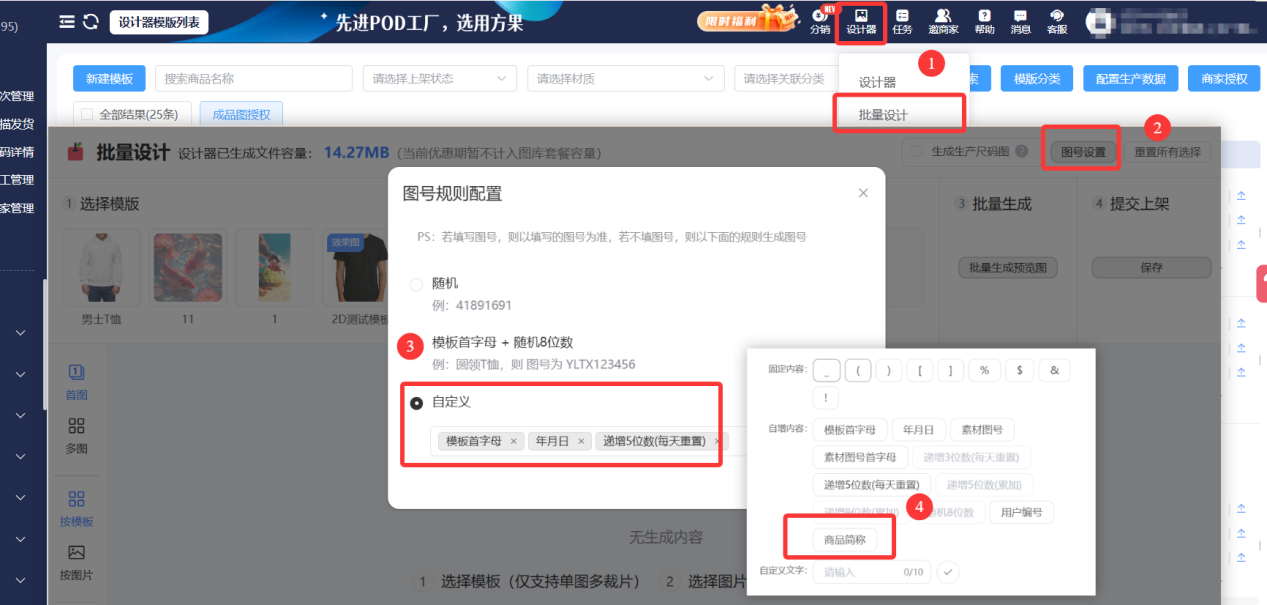Open the 请选择关联分类 dropdown
Image resolution: width=1267 pixels, height=605 pixels.
pos(786,79)
